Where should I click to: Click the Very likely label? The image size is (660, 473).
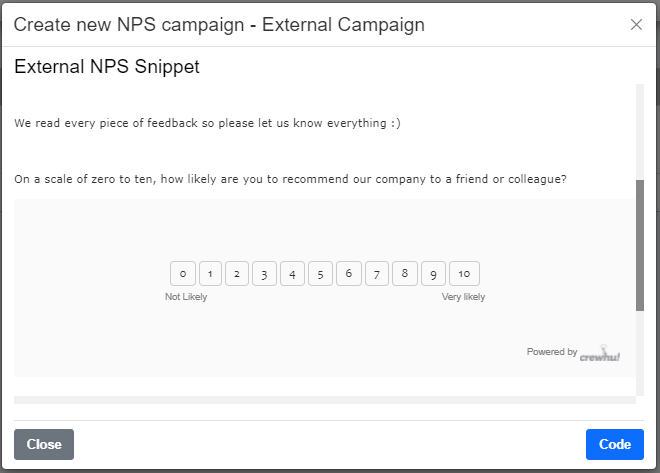point(463,297)
